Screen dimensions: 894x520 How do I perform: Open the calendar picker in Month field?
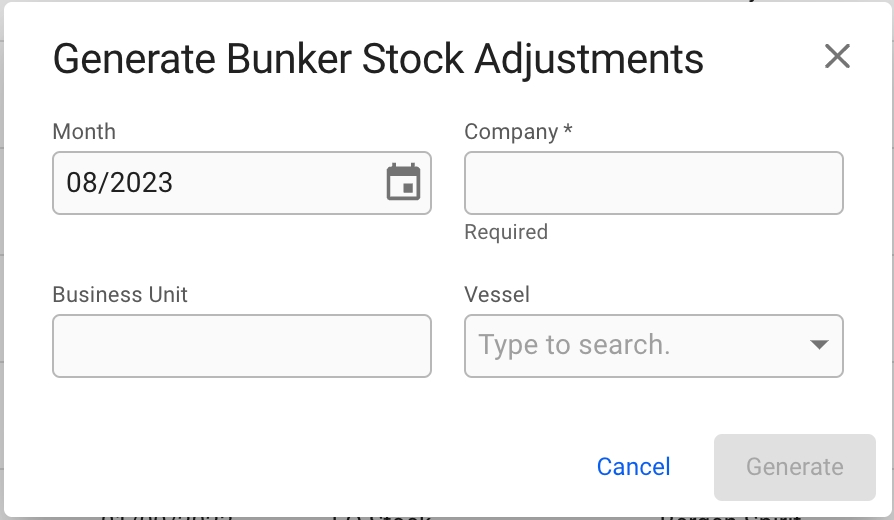click(404, 183)
